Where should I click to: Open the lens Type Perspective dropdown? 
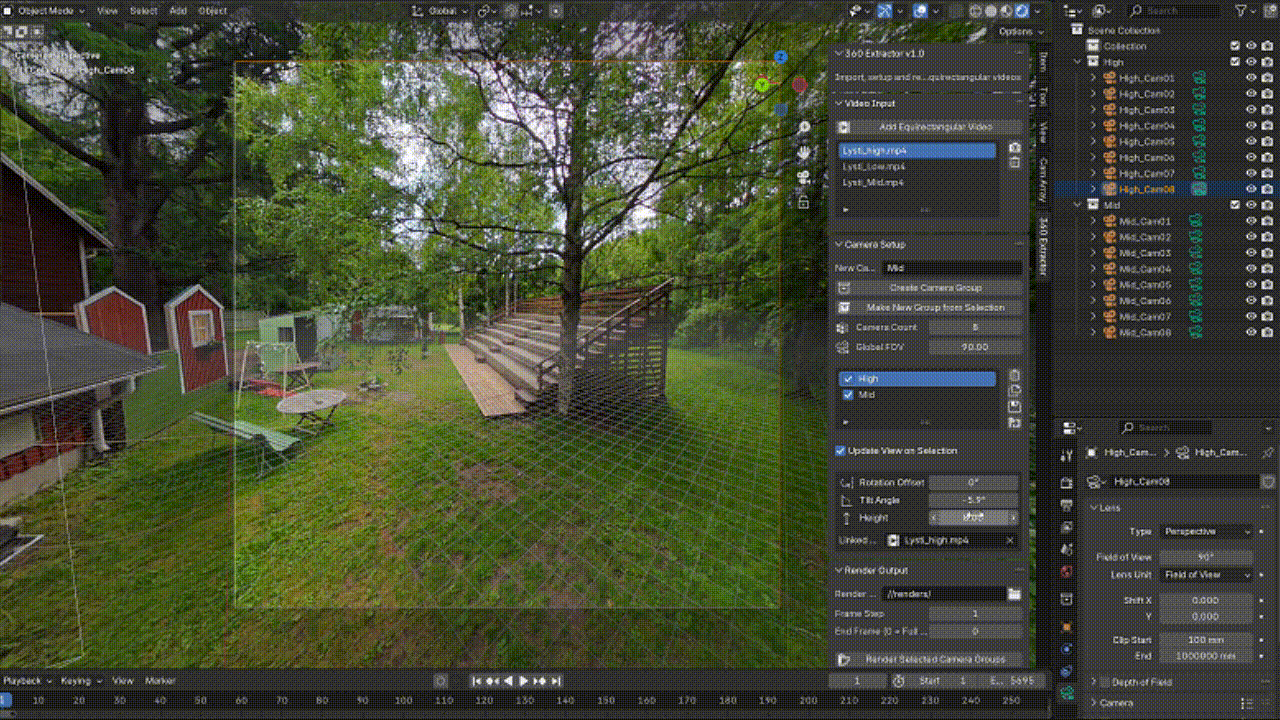(x=1205, y=532)
